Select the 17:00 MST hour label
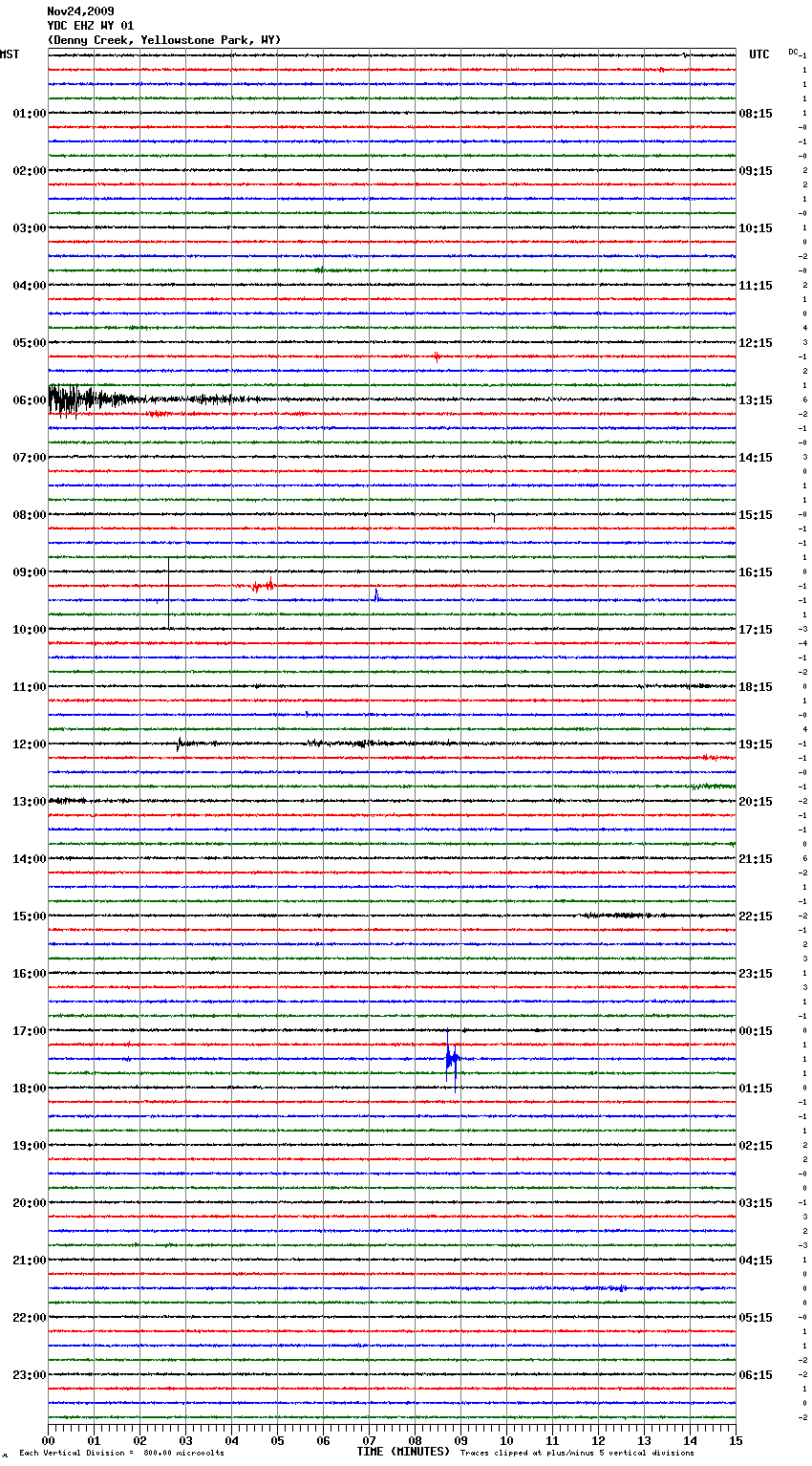The image size is (812, 1466). [30, 1031]
